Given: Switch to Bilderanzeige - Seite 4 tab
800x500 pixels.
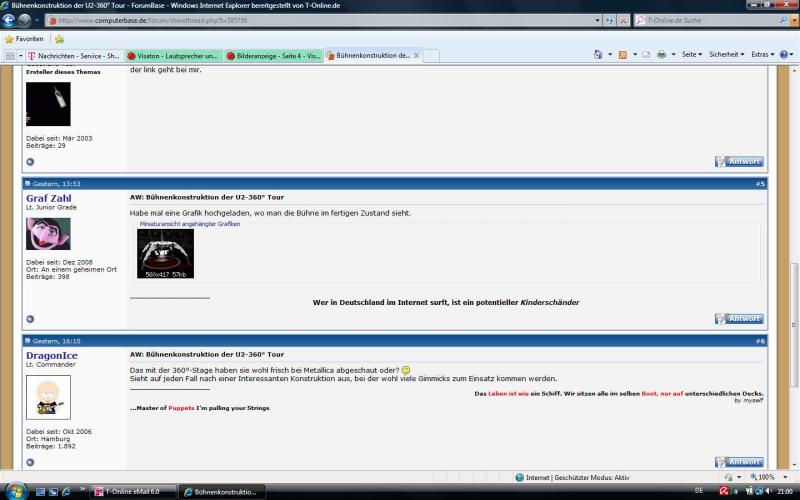Looking at the screenshot, I should pyautogui.click(x=273, y=56).
